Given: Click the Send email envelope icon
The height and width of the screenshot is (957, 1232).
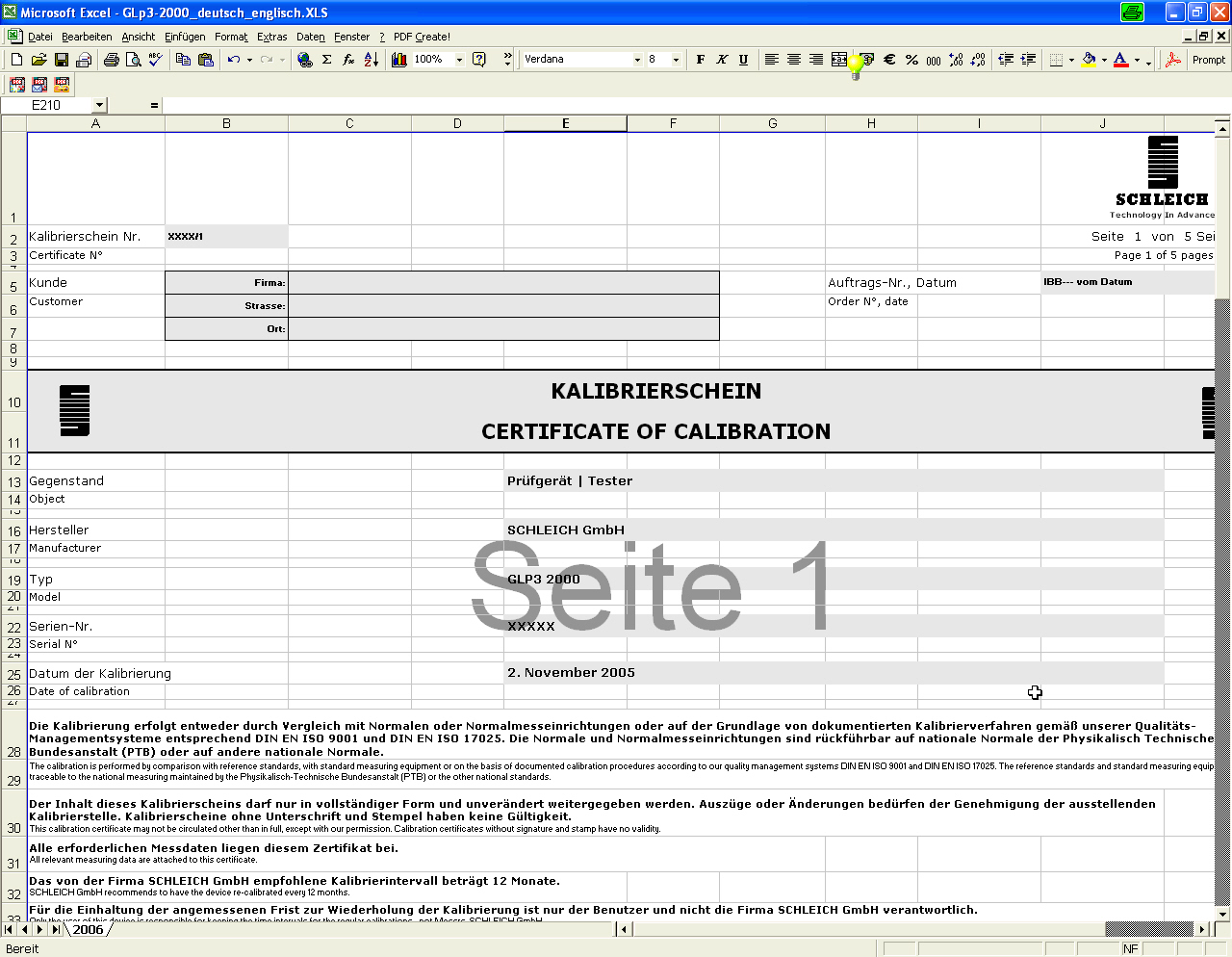Looking at the screenshot, I should tap(84, 60).
